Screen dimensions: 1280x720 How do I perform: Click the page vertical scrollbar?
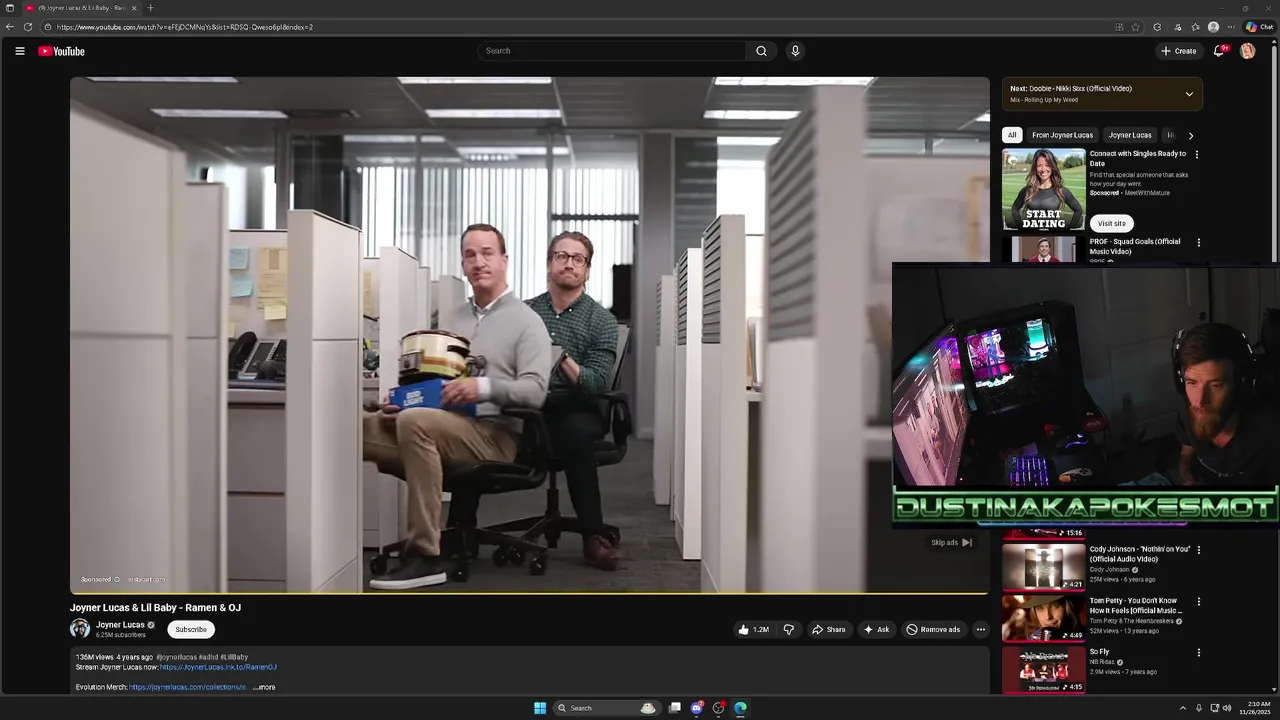pyautogui.click(x=1275, y=365)
